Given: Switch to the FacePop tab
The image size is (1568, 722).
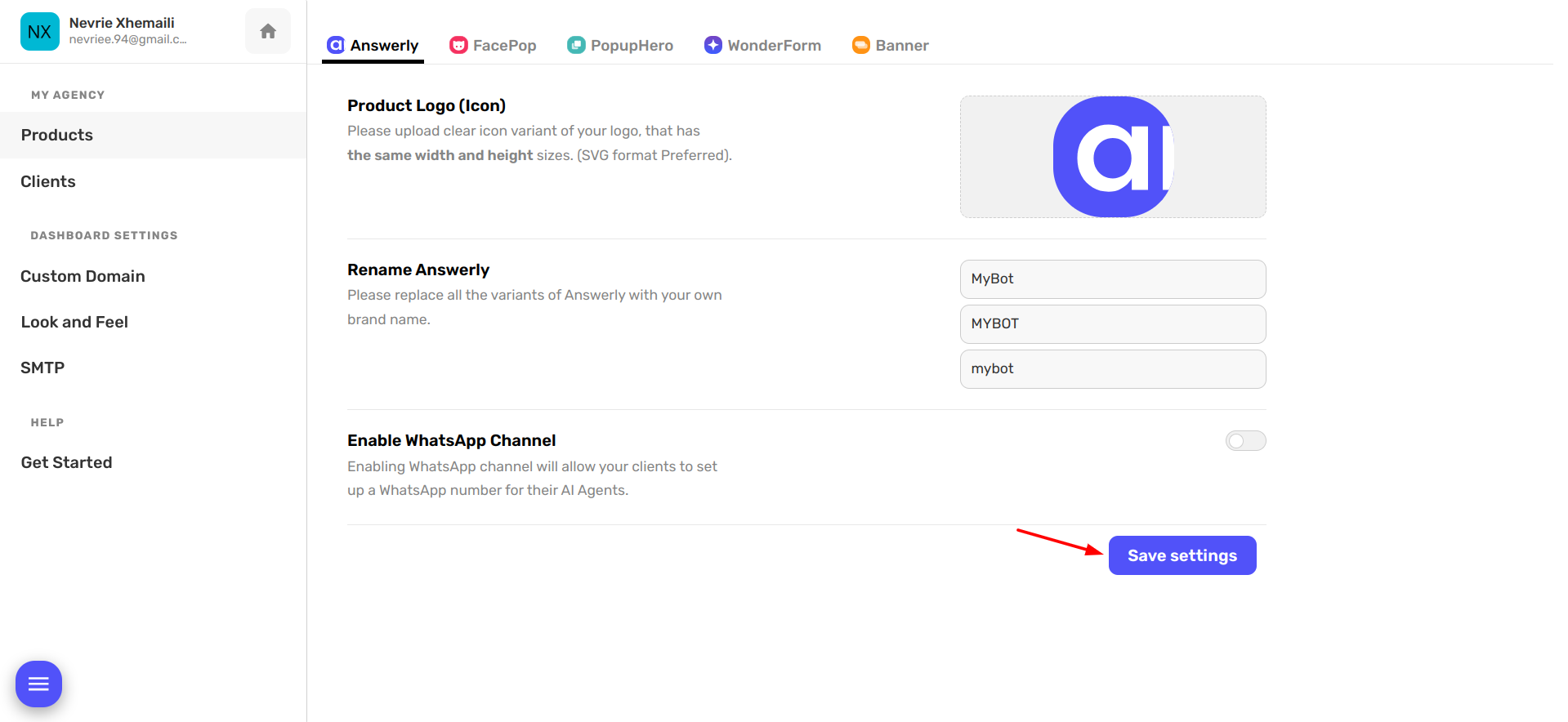Looking at the screenshot, I should click(493, 45).
